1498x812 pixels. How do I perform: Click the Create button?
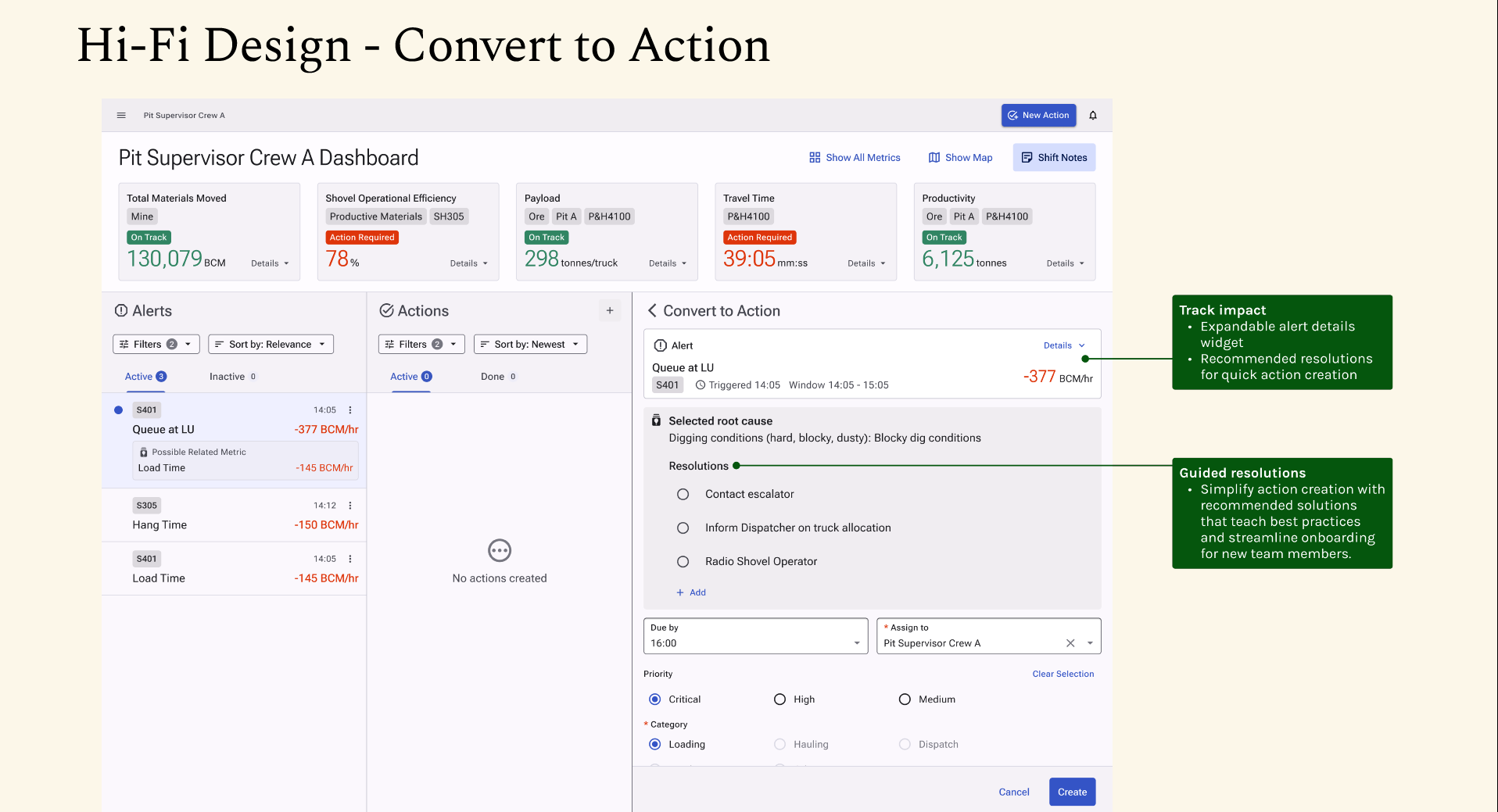point(1072,792)
